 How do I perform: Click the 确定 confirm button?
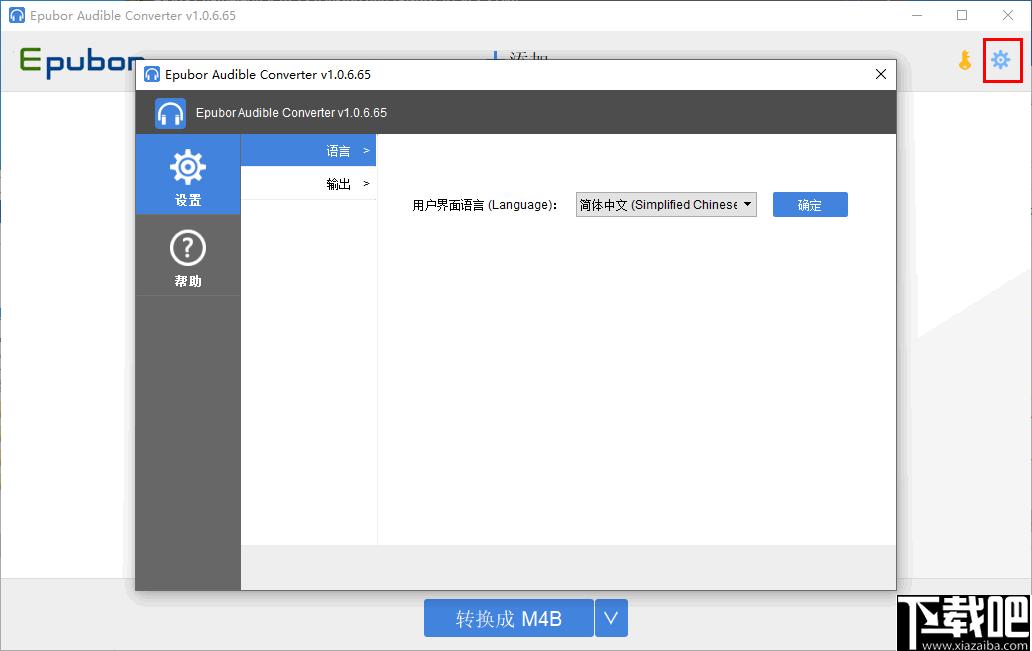coord(810,205)
